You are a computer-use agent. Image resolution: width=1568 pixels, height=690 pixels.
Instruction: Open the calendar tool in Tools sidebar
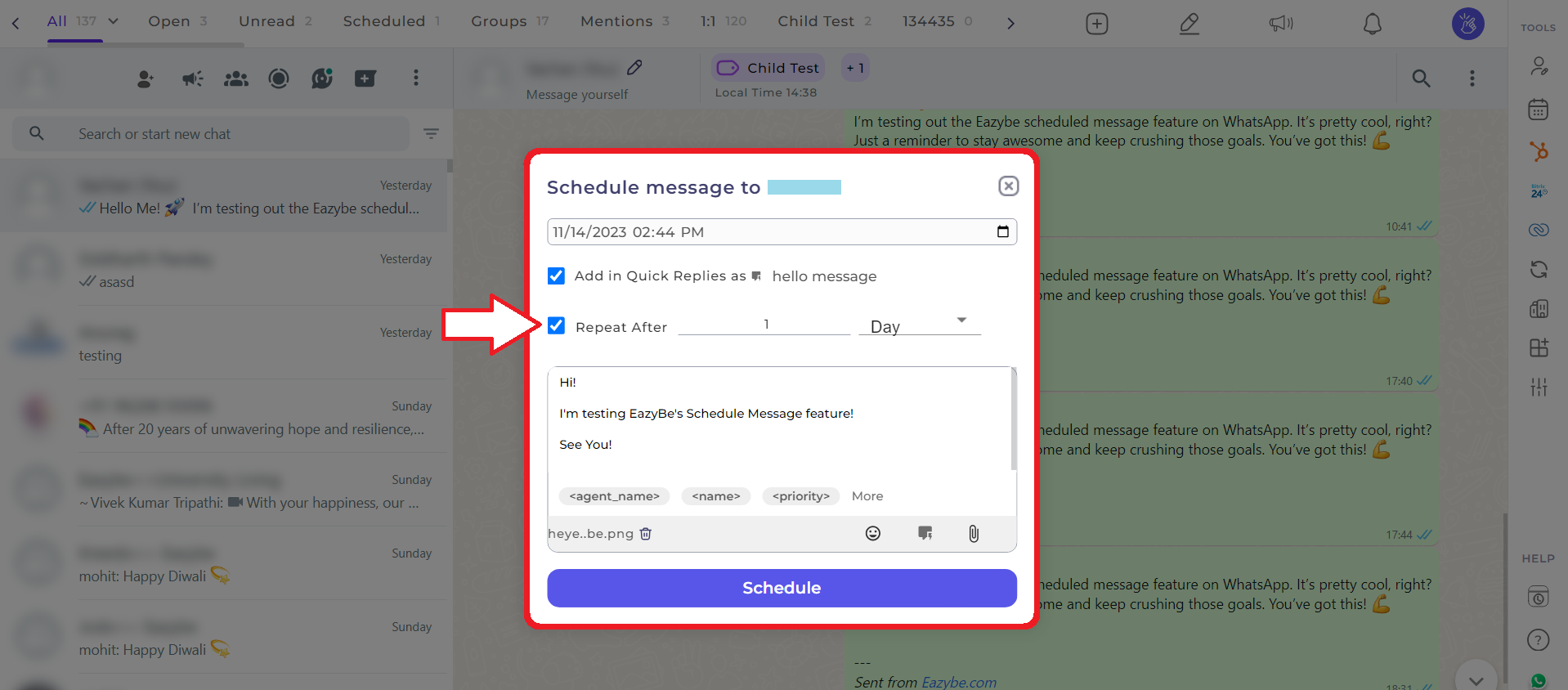pos(1539,109)
